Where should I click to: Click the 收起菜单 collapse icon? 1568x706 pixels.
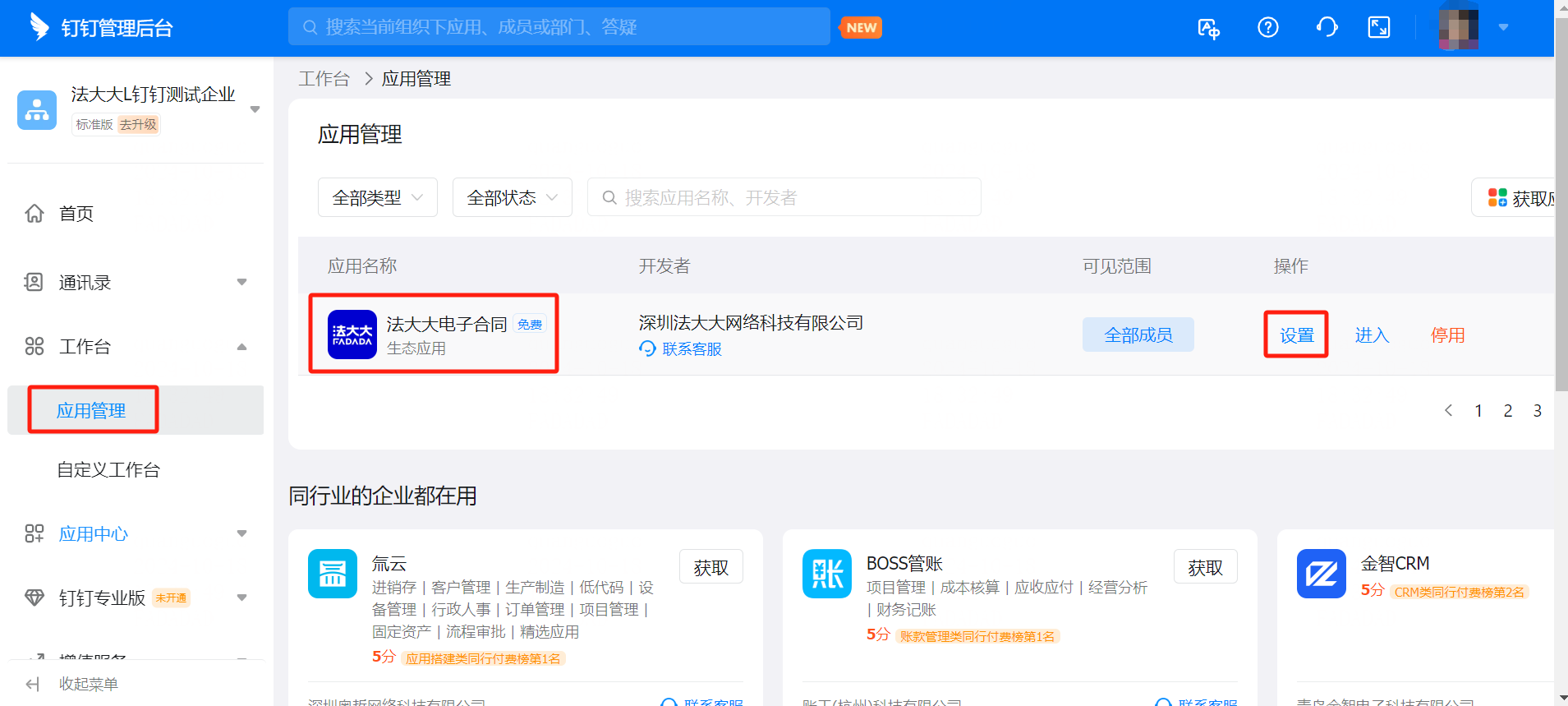pos(33,684)
